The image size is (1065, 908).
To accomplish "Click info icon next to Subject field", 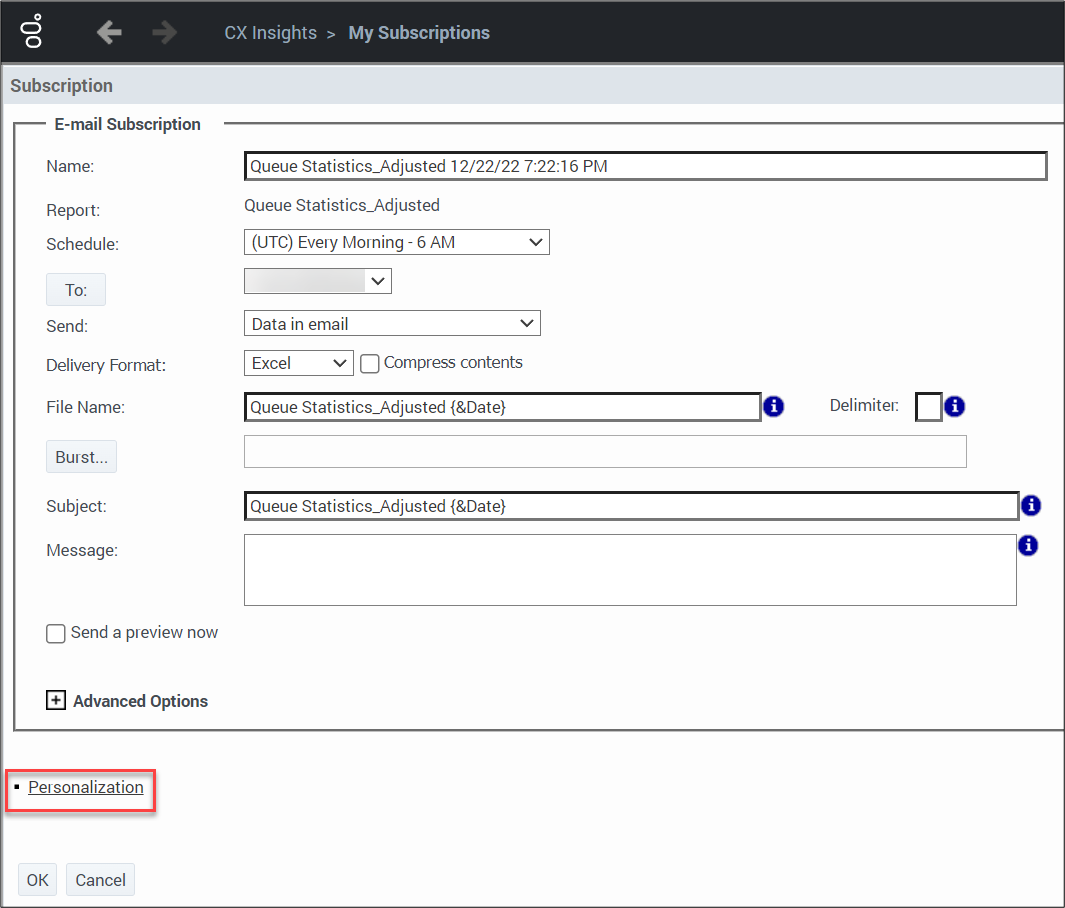I will pyautogui.click(x=1031, y=506).
